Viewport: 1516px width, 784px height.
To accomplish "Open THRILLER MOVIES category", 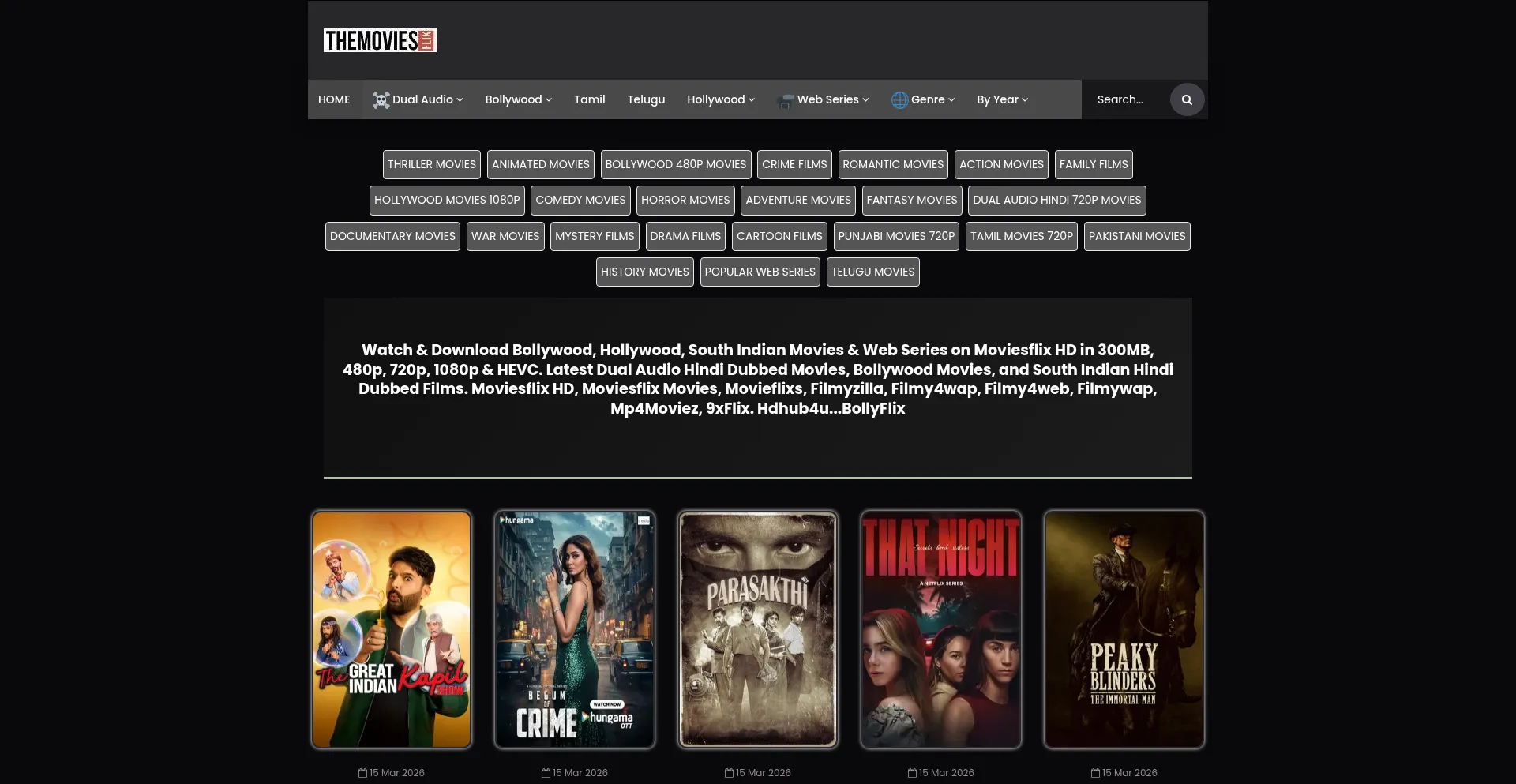I will (432, 164).
